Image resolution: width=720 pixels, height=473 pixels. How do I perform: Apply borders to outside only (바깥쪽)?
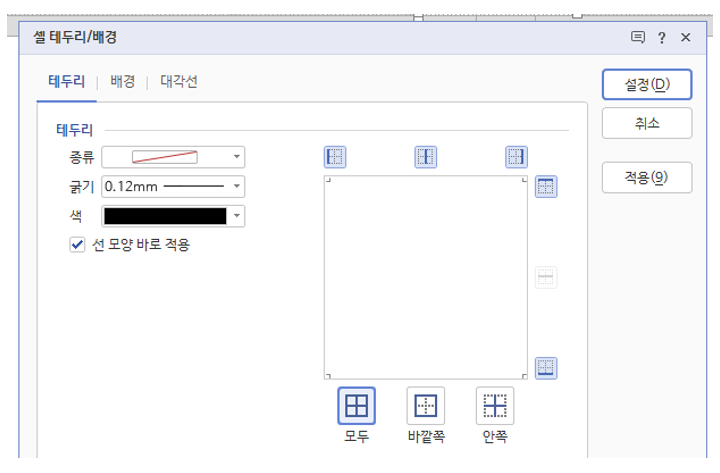pyautogui.click(x=426, y=405)
